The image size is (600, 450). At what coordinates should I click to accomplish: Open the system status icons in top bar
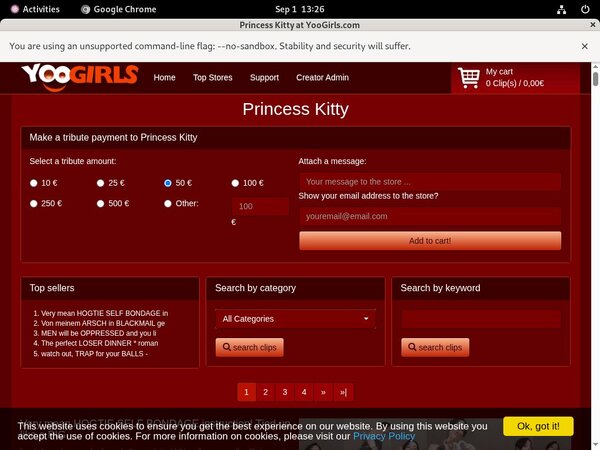click(565, 8)
